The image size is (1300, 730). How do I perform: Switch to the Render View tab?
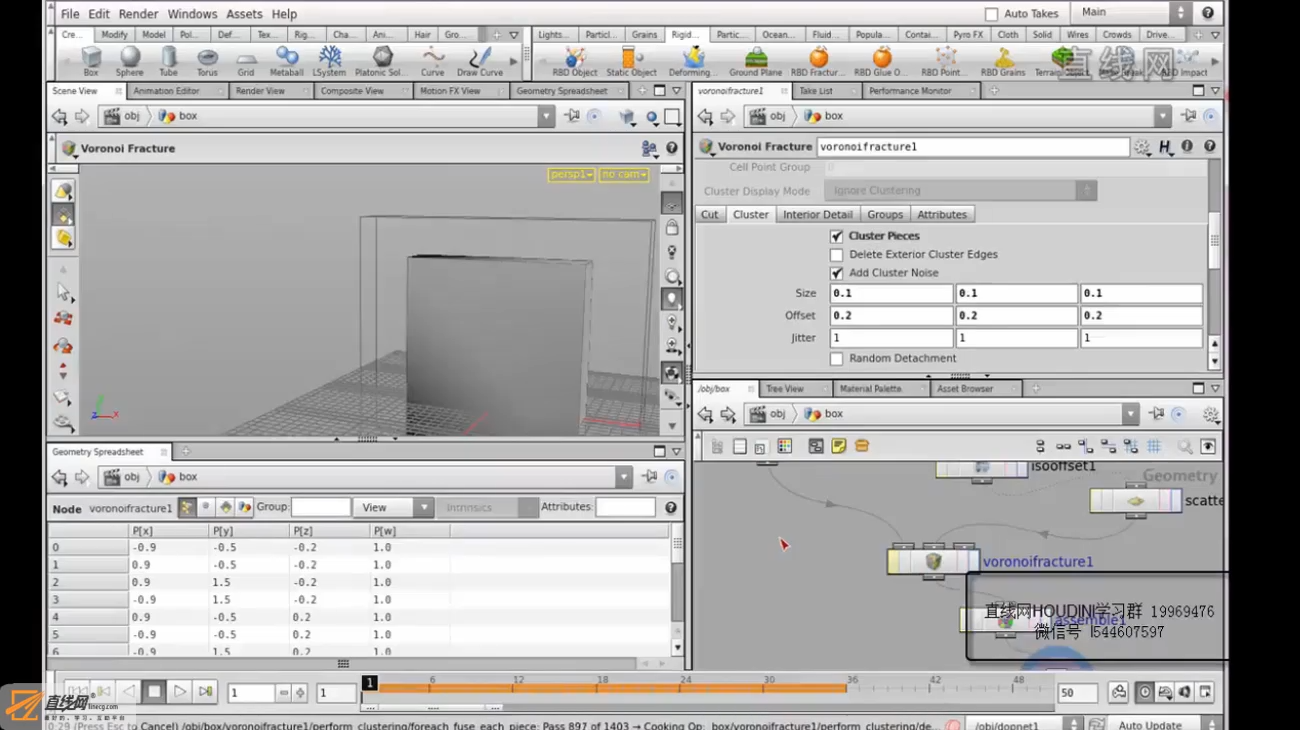[260, 91]
